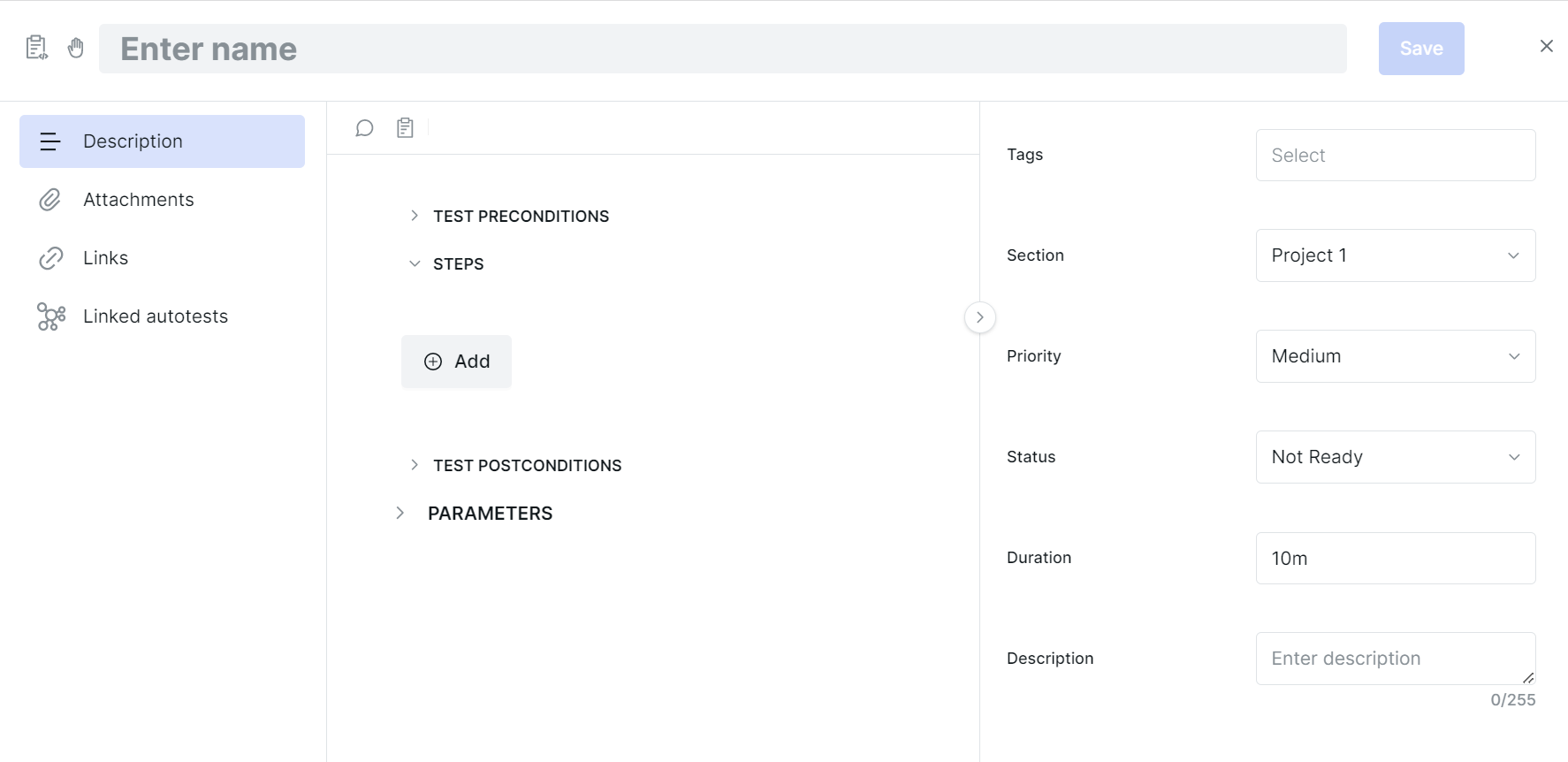Image resolution: width=1568 pixels, height=762 pixels.
Task: Click the Description label in properties panel
Action: (x=1050, y=659)
